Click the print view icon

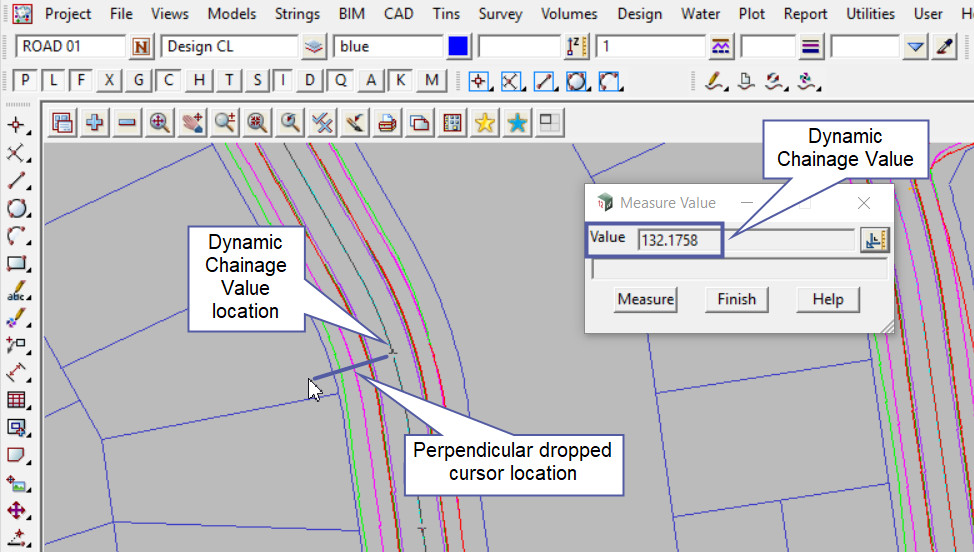(x=388, y=122)
